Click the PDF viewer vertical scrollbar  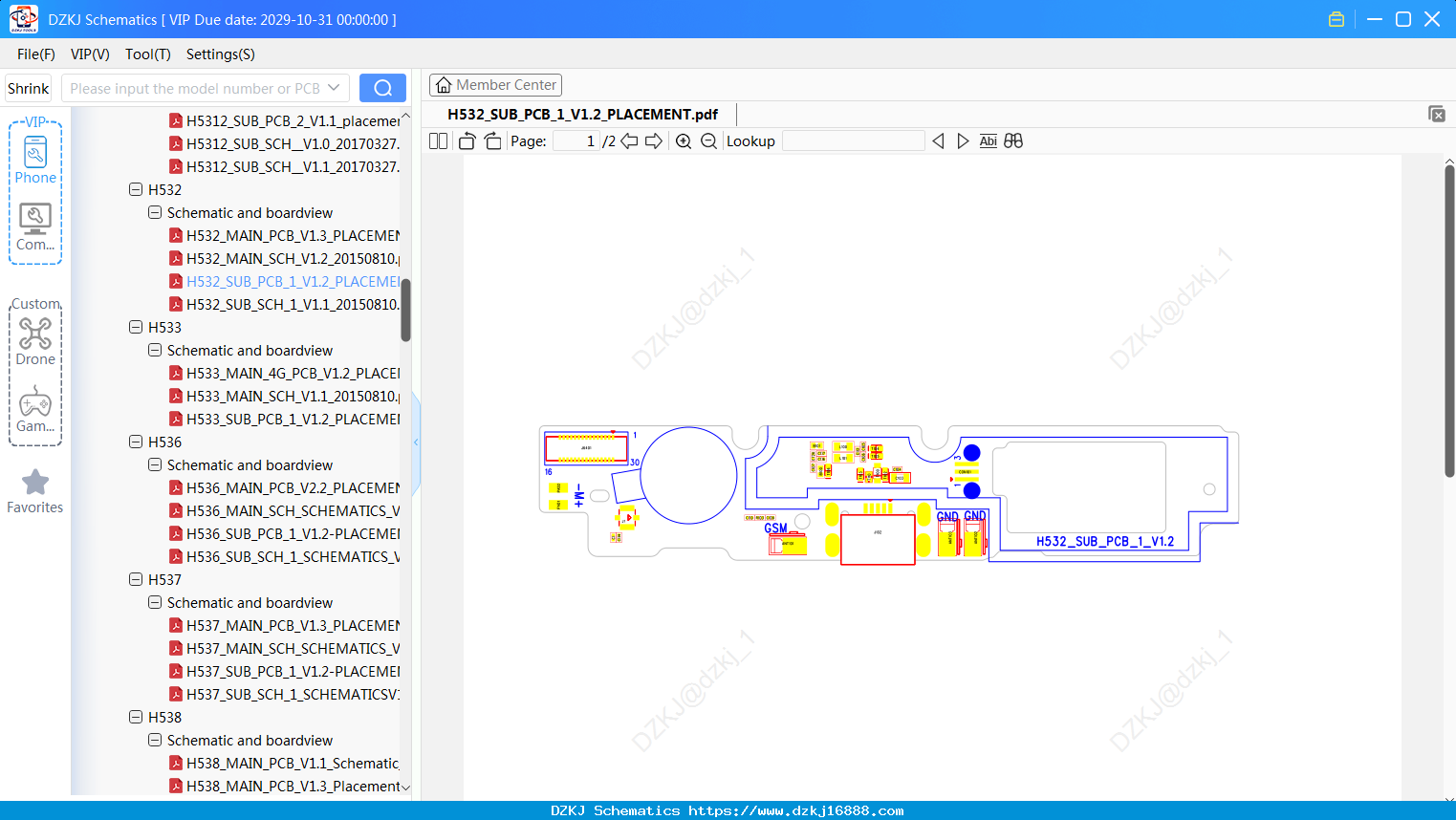[x=1449, y=320]
